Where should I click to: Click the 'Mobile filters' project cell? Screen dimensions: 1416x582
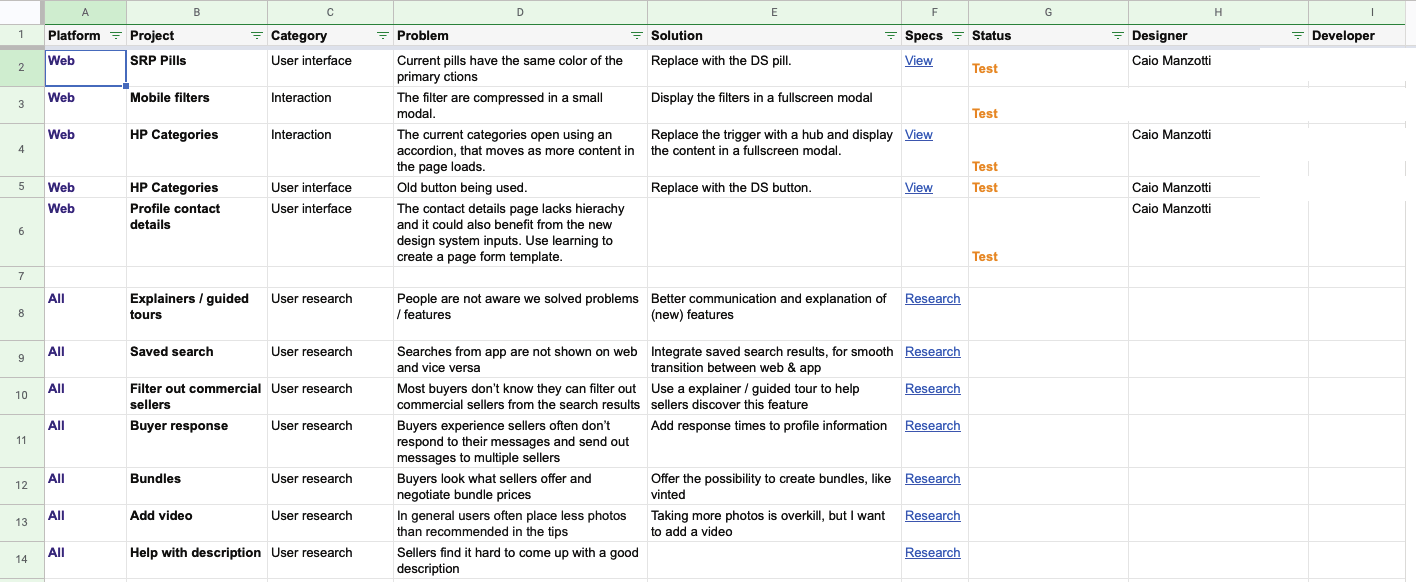197,105
